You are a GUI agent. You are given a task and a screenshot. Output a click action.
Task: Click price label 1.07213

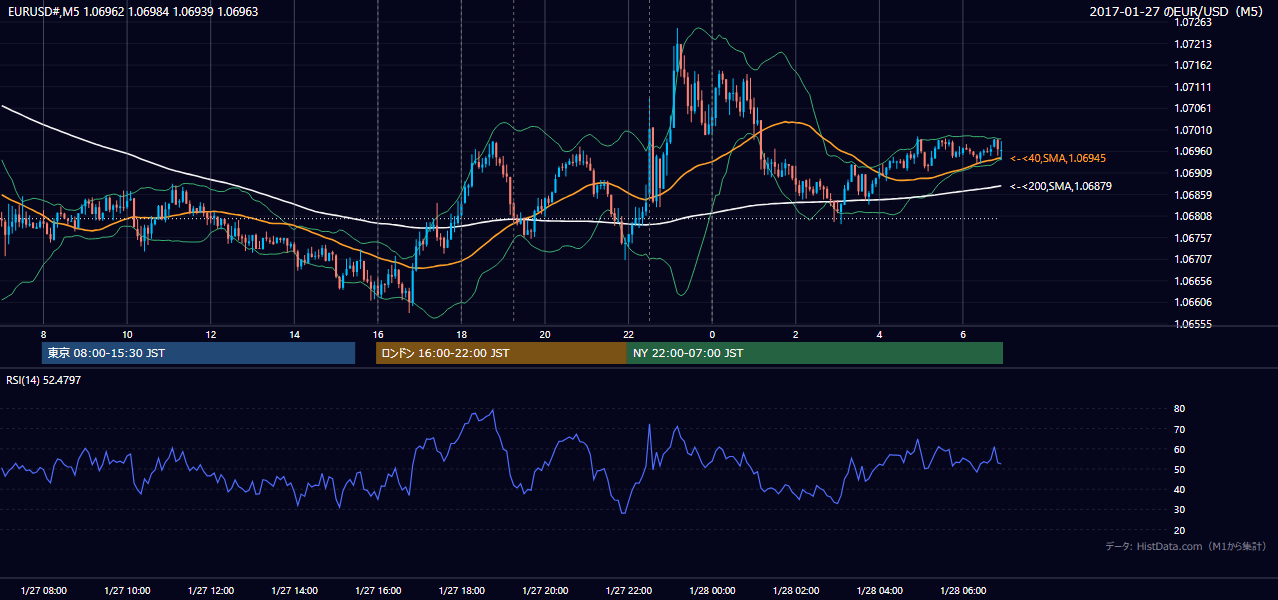pos(1193,44)
